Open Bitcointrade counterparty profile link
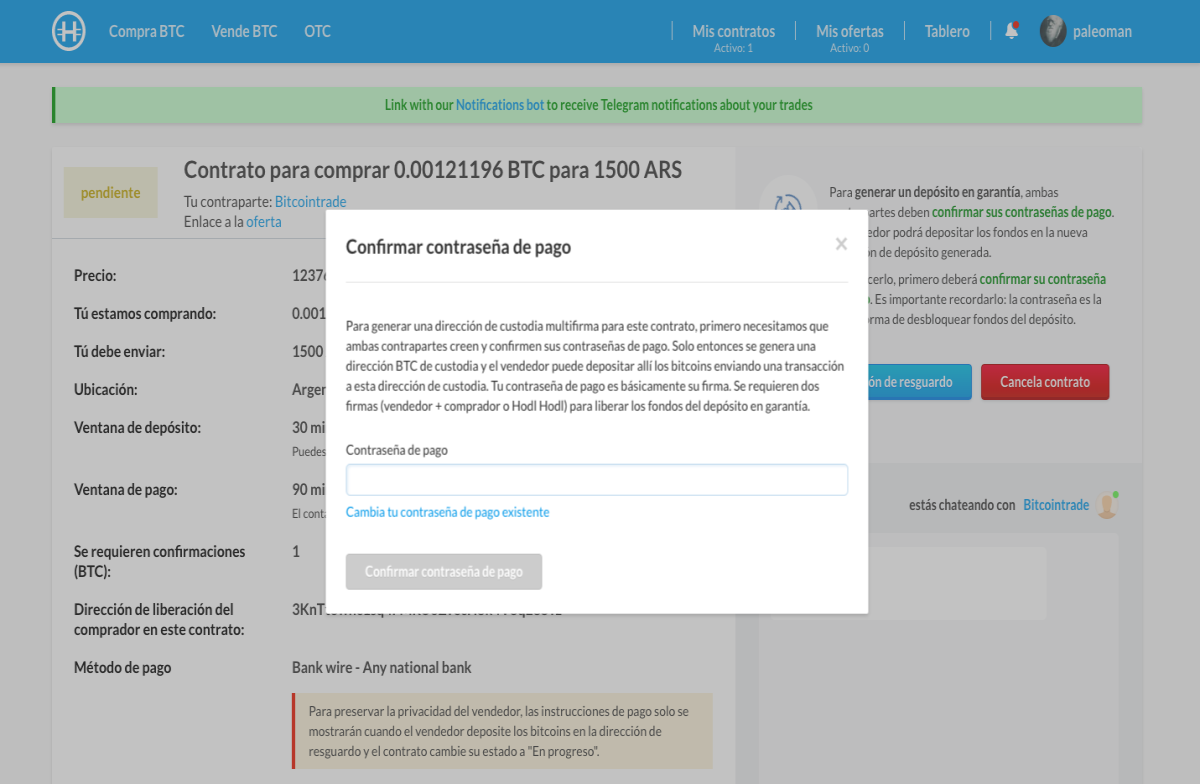1200x784 pixels. point(311,202)
